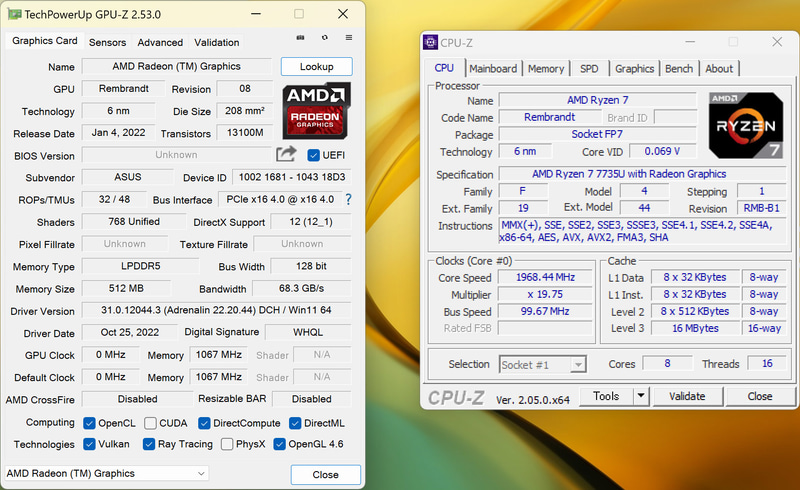
Task: Click the CPU-Z title bar app icon
Action: (x=431, y=42)
